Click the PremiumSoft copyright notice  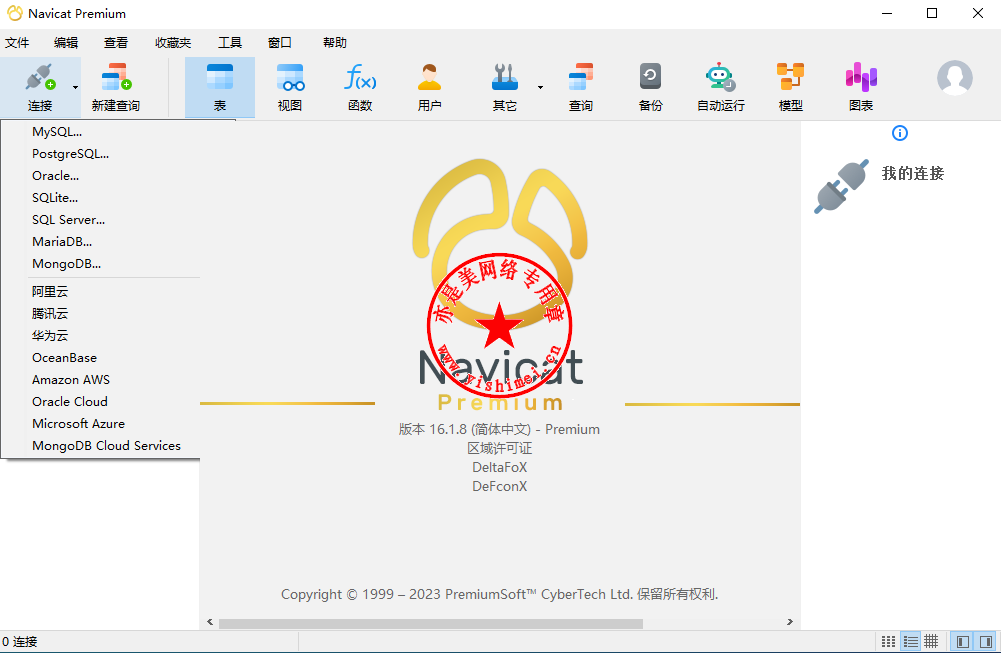[x=500, y=594]
